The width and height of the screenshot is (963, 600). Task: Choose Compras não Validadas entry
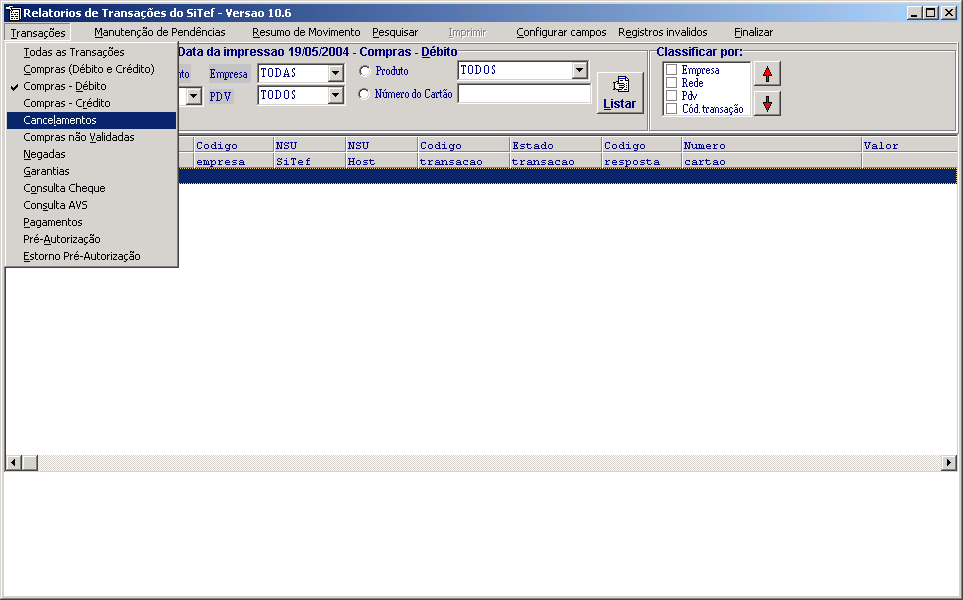point(92,138)
